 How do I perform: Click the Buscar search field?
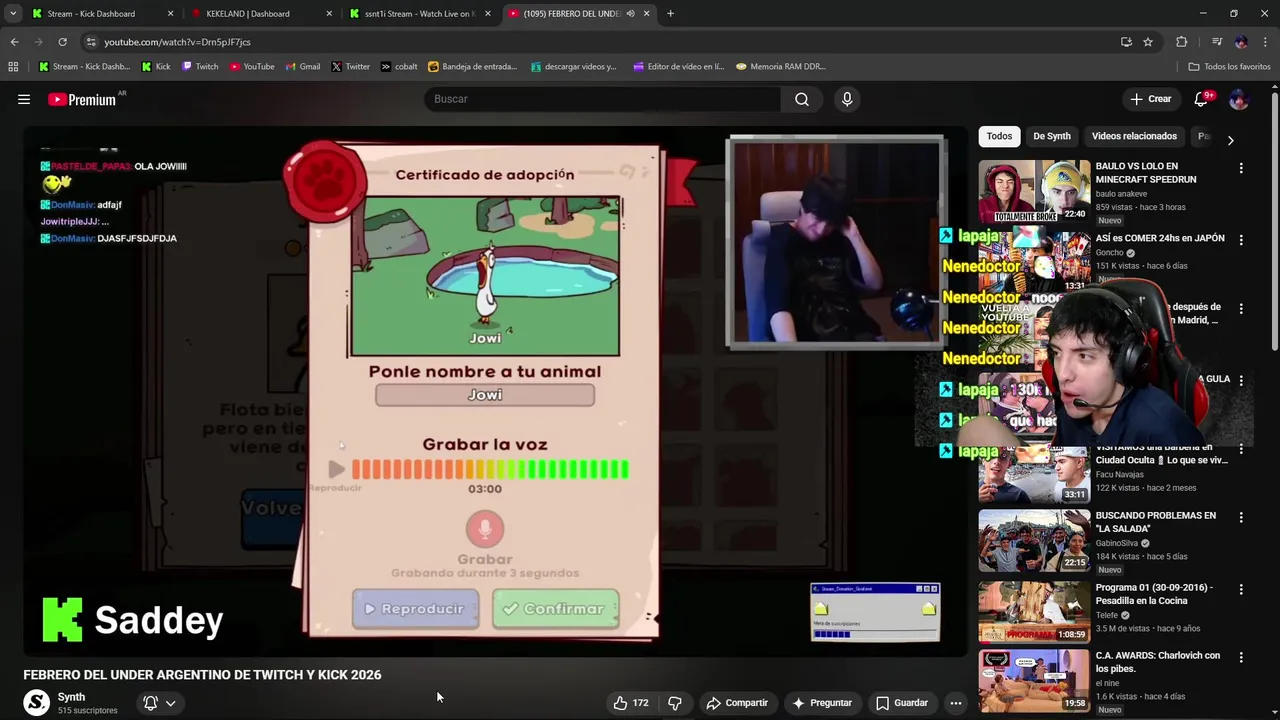[603, 99]
